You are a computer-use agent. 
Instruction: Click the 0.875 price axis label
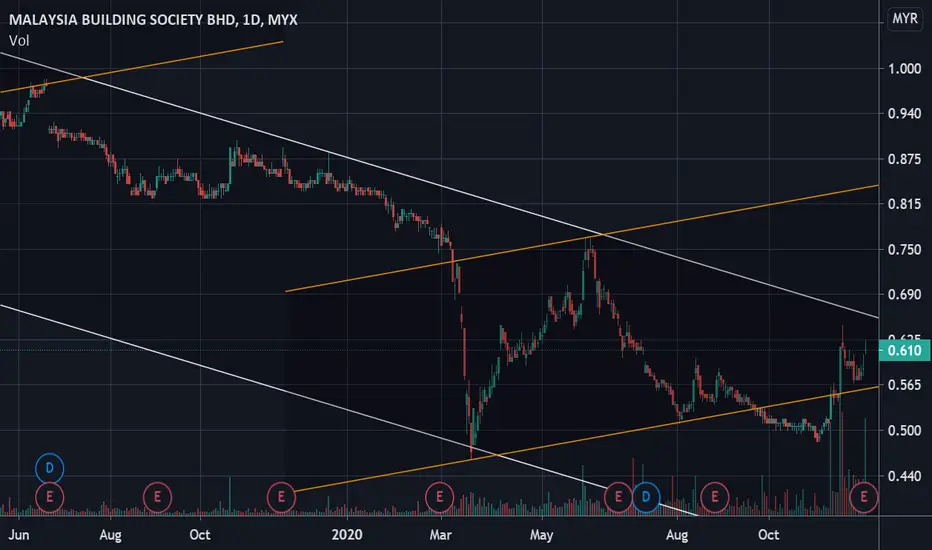point(904,159)
